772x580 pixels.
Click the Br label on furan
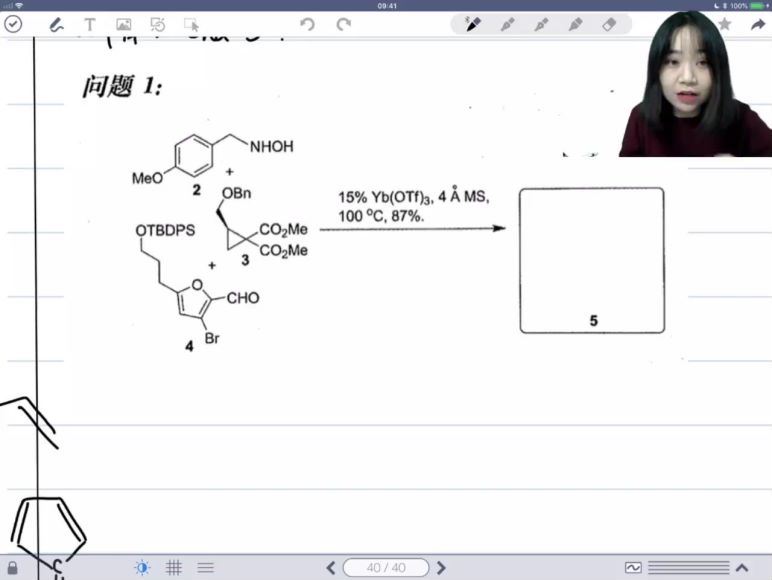(212, 338)
